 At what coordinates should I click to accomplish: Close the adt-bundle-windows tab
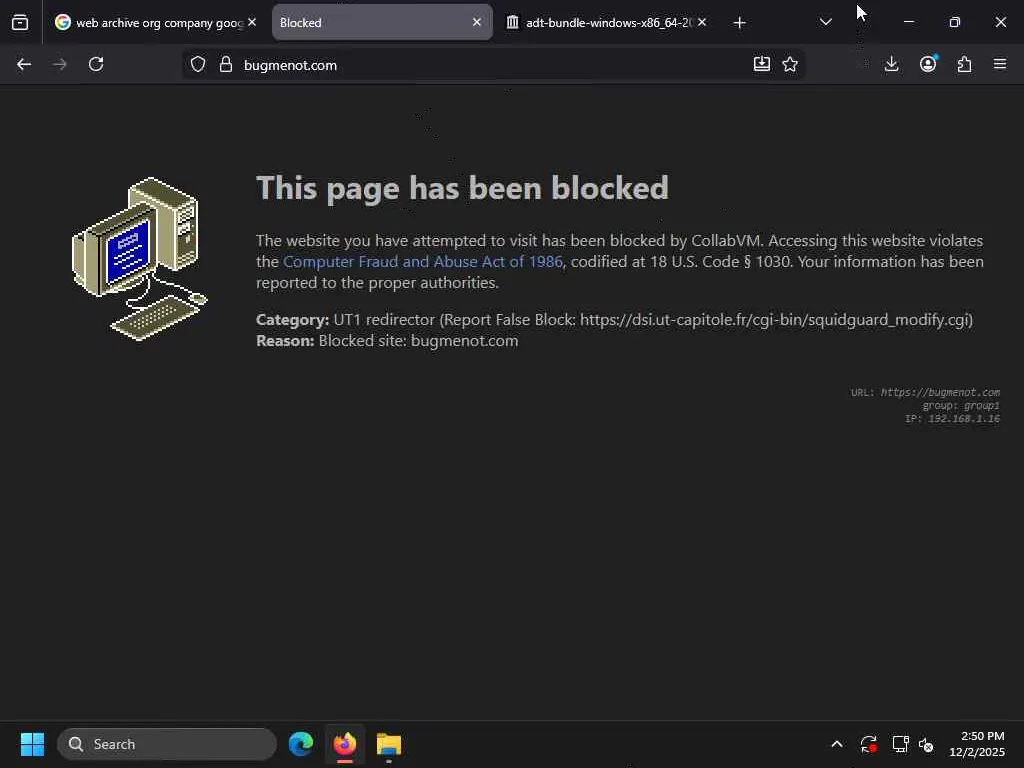(702, 22)
